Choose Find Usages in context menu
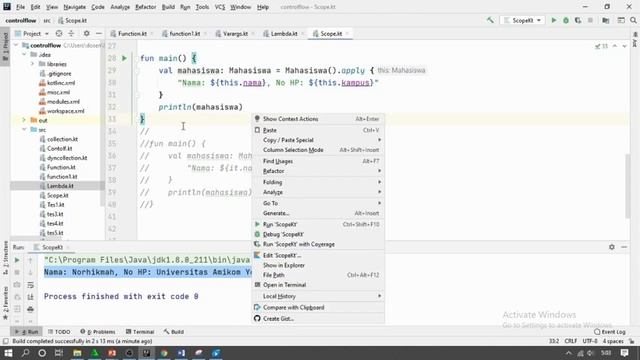Viewport: 640px width, 360px height. click(318, 161)
